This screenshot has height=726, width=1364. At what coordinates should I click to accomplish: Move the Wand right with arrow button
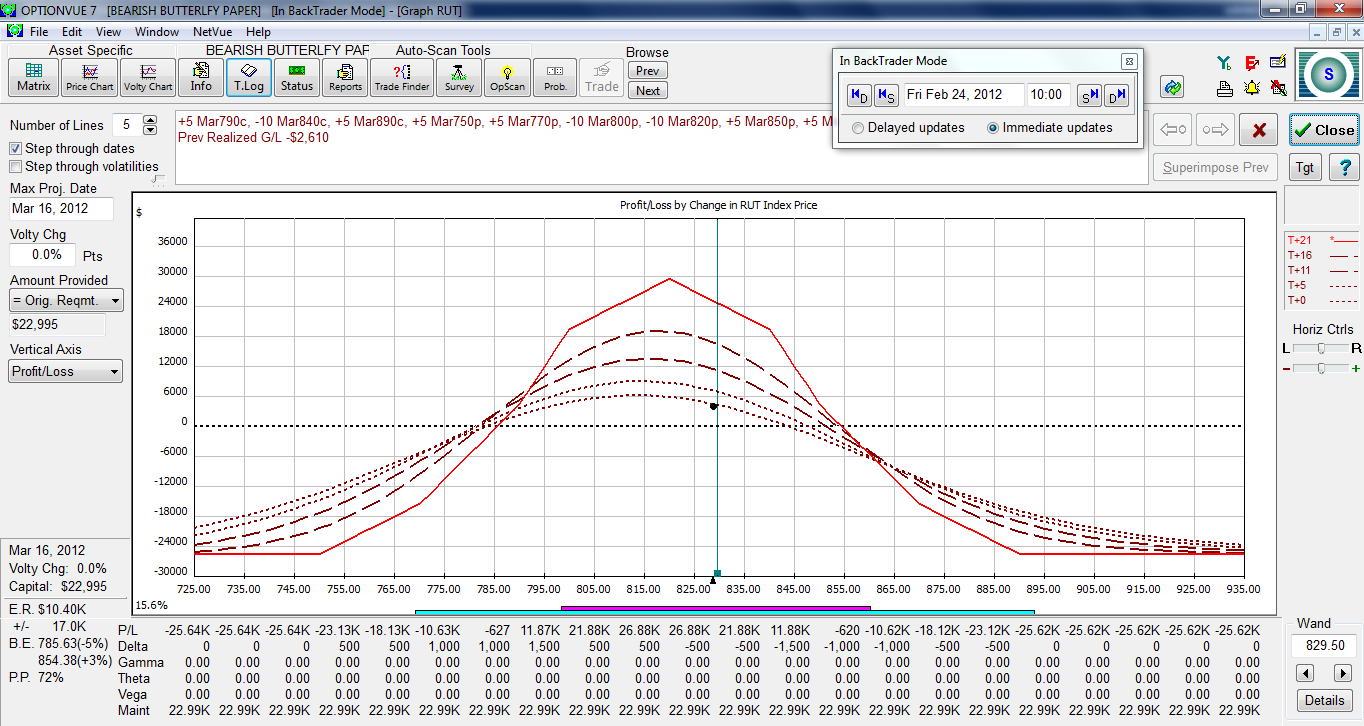pyautogui.click(x=1343, y=673)
